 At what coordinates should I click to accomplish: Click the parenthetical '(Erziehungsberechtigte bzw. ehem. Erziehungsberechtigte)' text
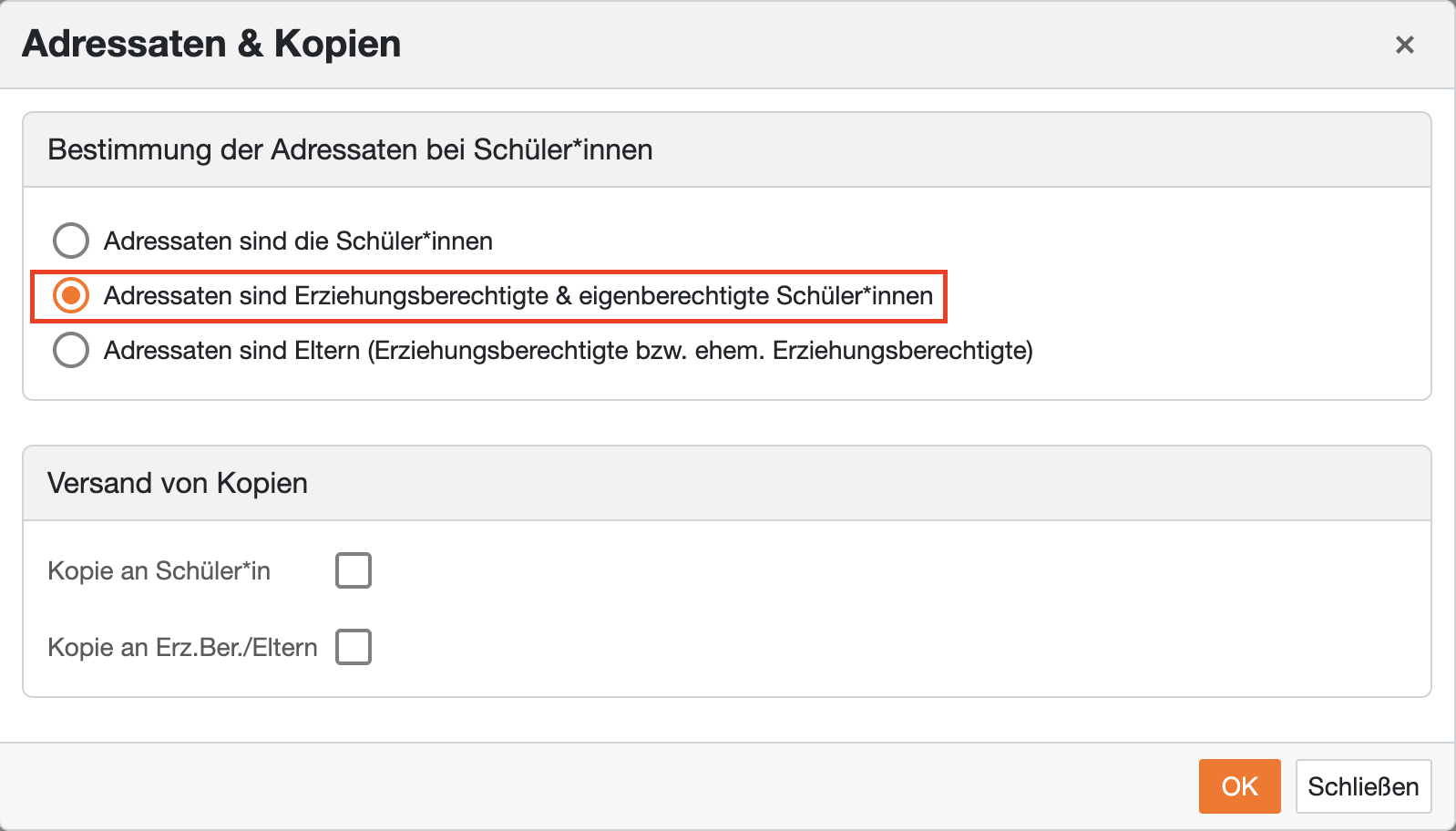coord(700,351)
